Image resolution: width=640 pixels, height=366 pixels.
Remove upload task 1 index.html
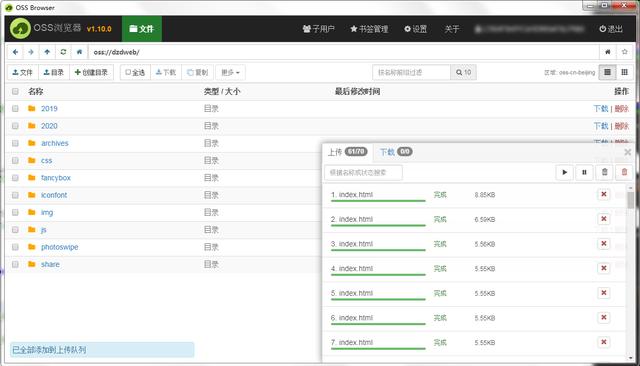[604, 194]
